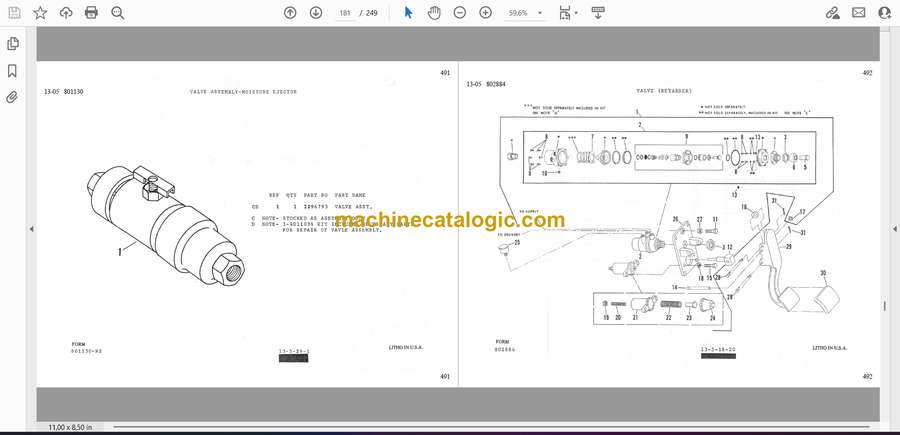Zoom in with the plus button
Image resolution: width=900 pixels, height=435 pixels.
(x=486, y=13)
